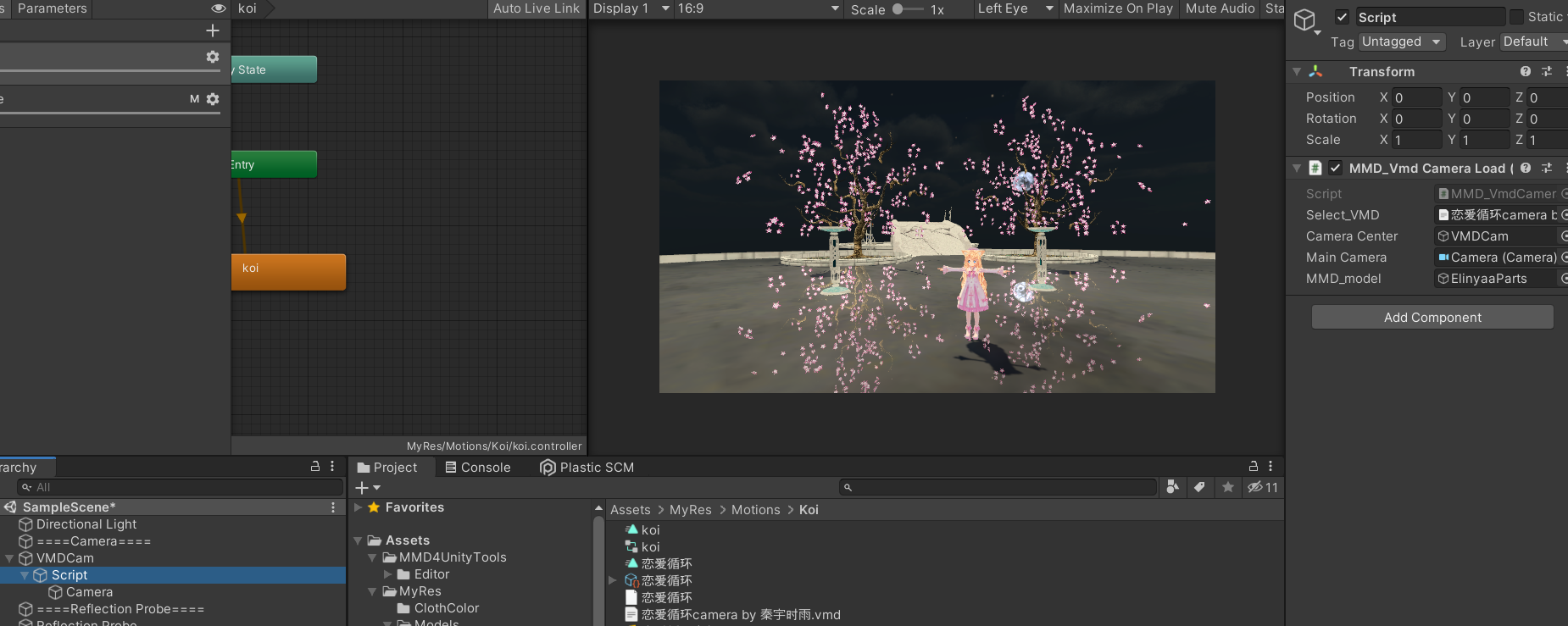
Task: Click the Hierarchy search field
Action: (x=180, y=487)
